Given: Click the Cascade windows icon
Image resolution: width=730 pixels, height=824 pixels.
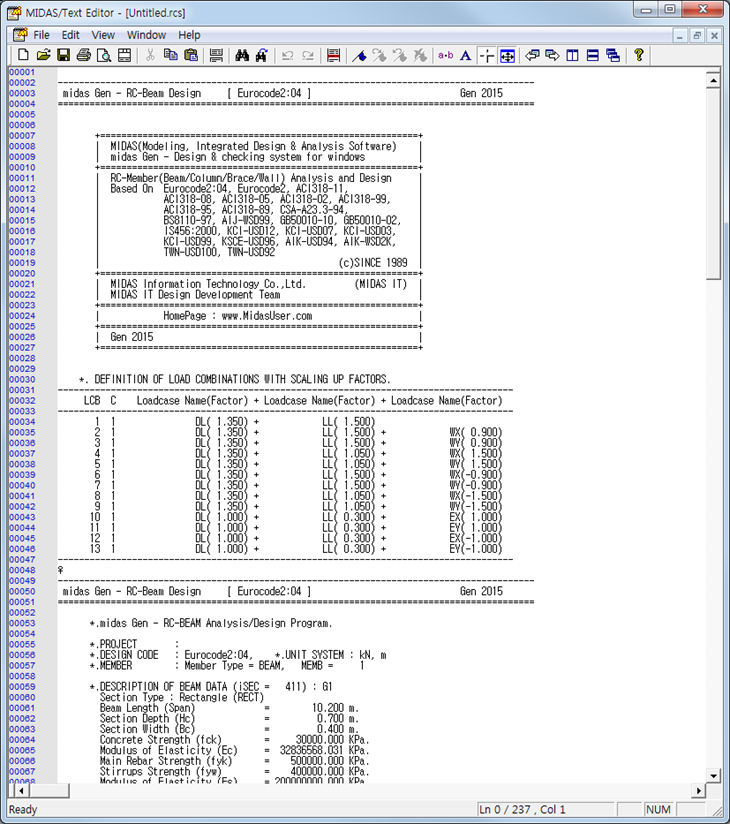Looking at the screenshot, I should [613, 55].
